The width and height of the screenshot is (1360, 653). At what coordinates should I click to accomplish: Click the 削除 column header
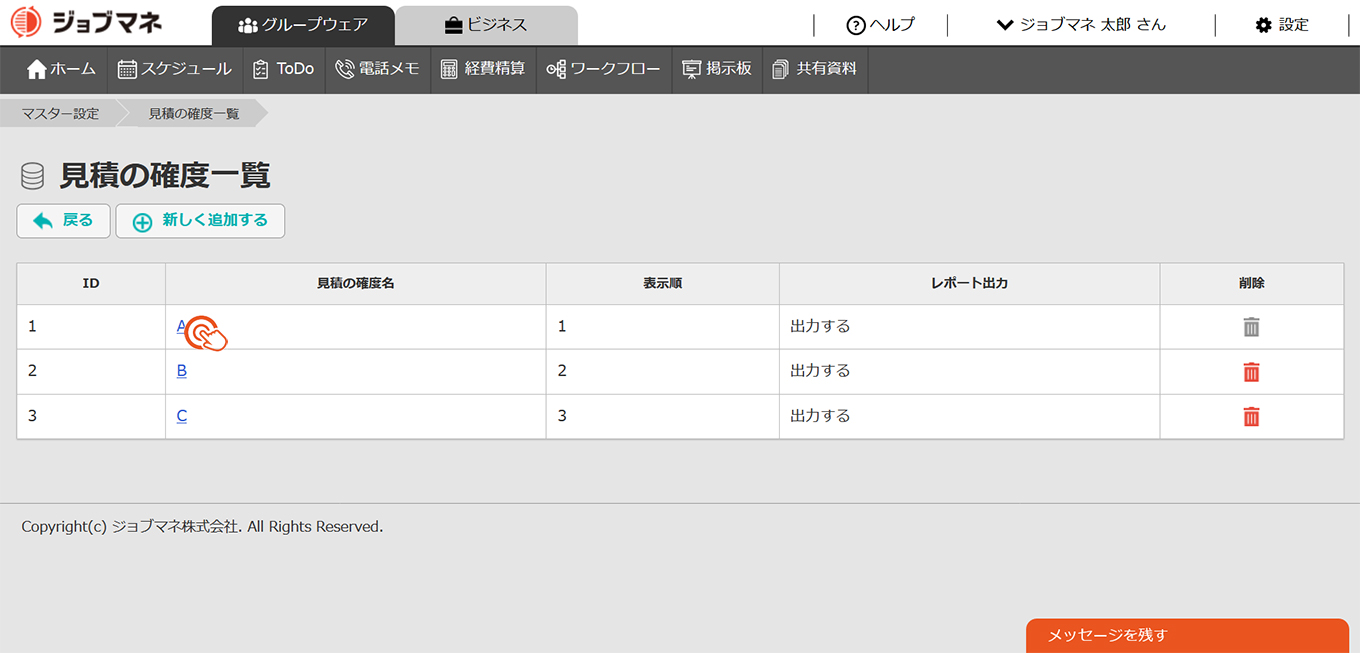pyautogui.click(x=1252, y=284)
